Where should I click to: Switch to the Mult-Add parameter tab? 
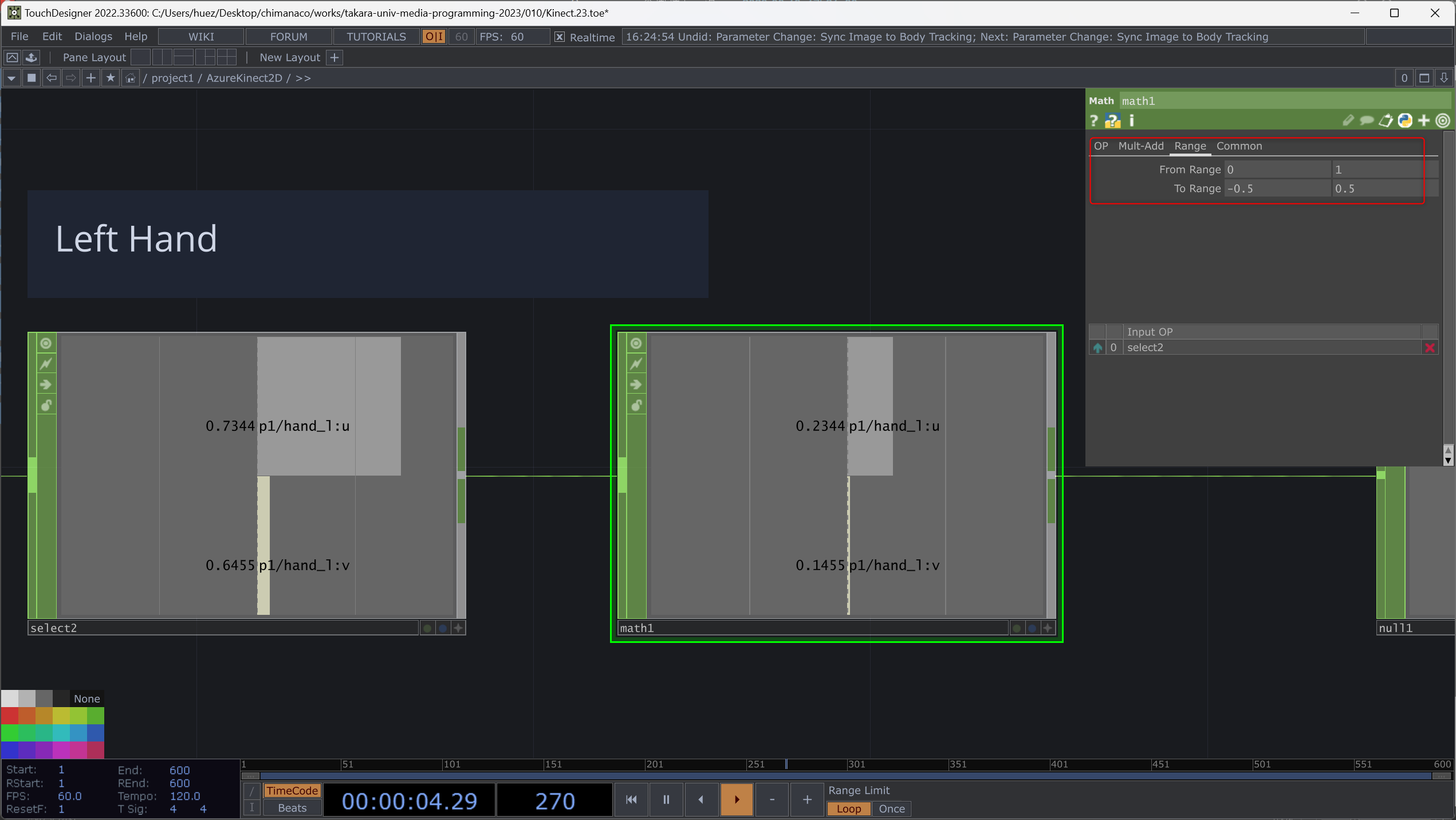coord(1140,146)
